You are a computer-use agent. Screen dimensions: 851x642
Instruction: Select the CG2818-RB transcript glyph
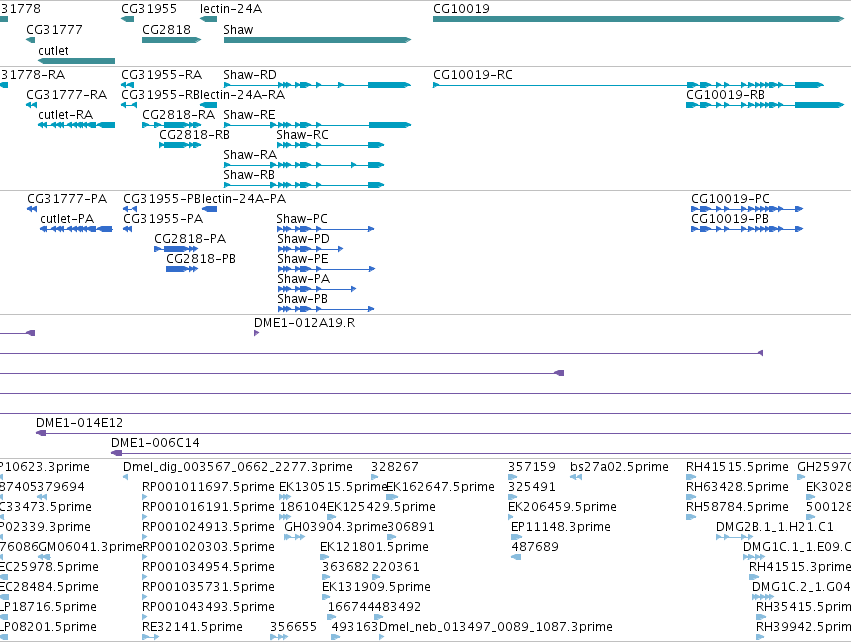tap(180, 145)
